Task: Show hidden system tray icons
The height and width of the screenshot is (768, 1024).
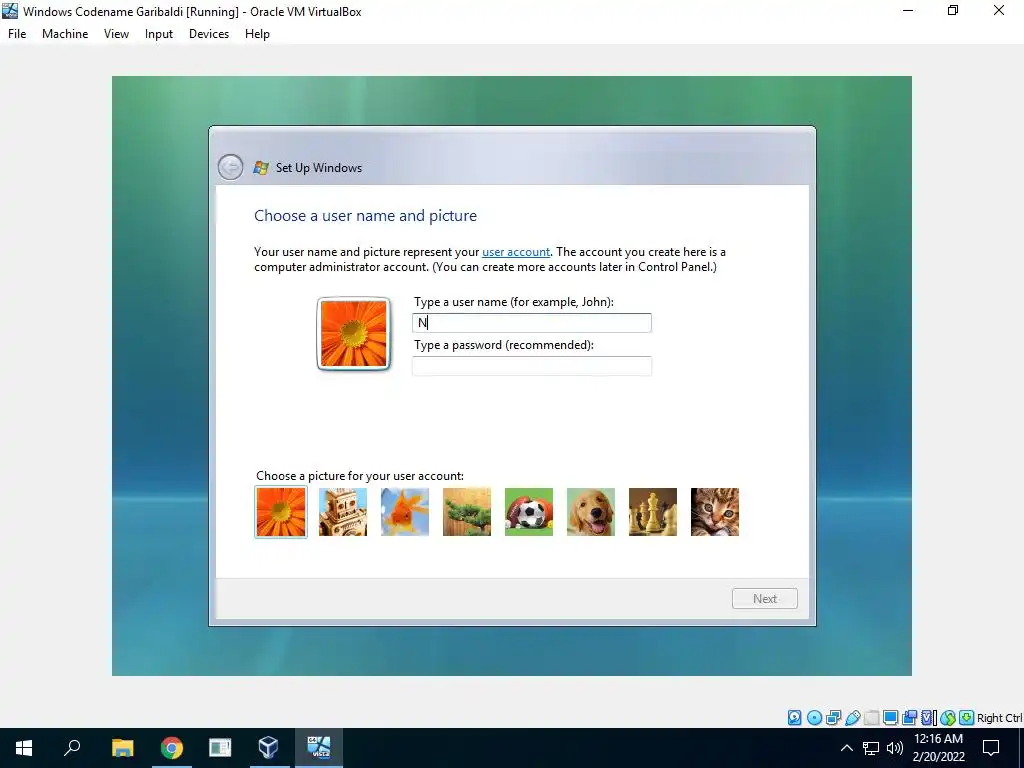Action: (846, 748)
